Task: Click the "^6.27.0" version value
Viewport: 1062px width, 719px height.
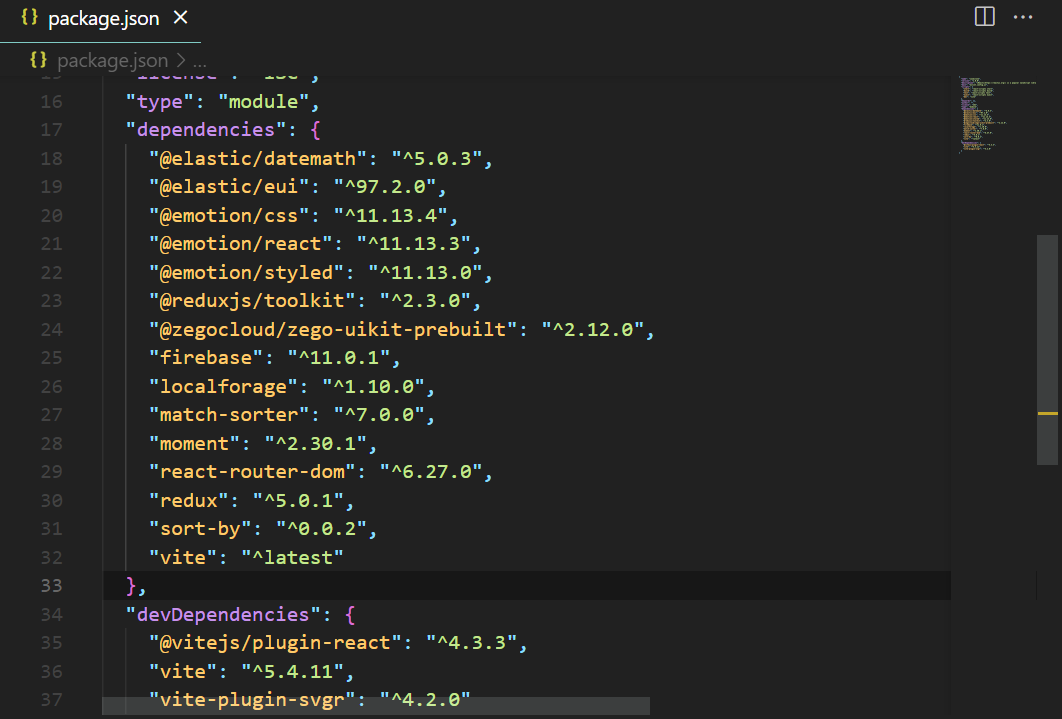Action: click(x=430, y=472)
